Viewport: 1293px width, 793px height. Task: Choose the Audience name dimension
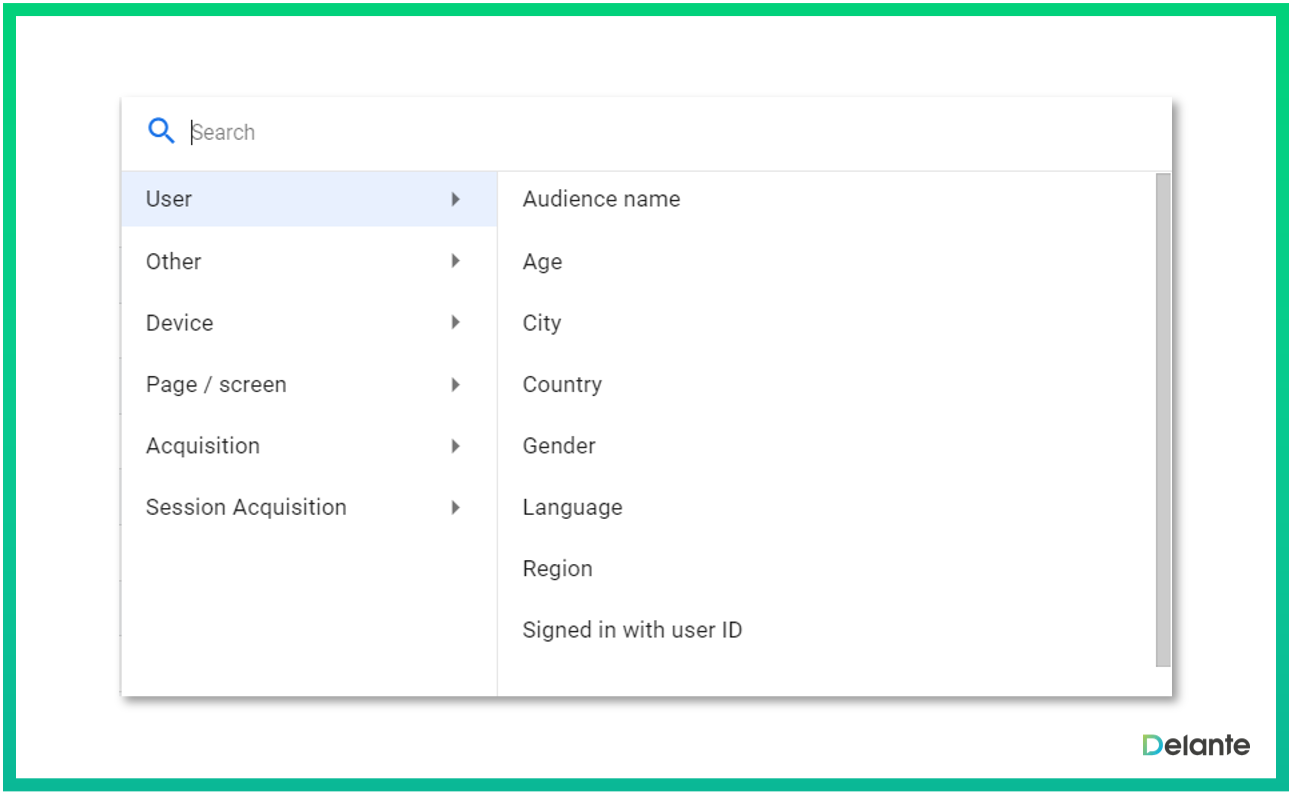point(601,199)
